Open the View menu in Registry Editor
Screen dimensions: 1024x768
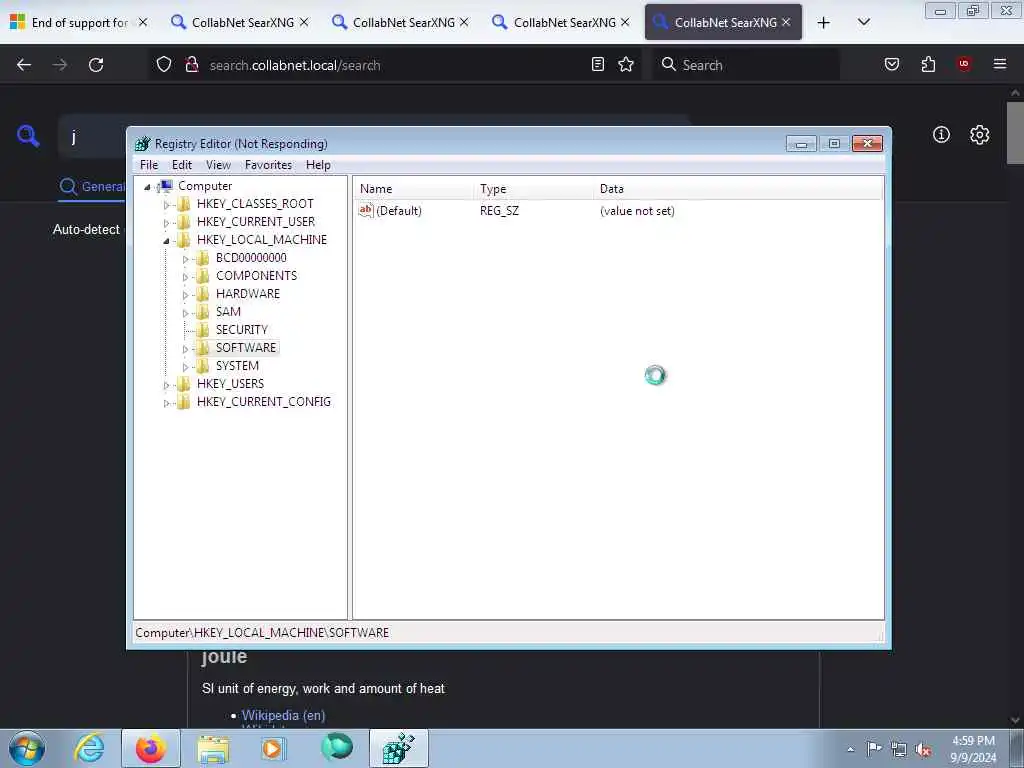[218, 165]
